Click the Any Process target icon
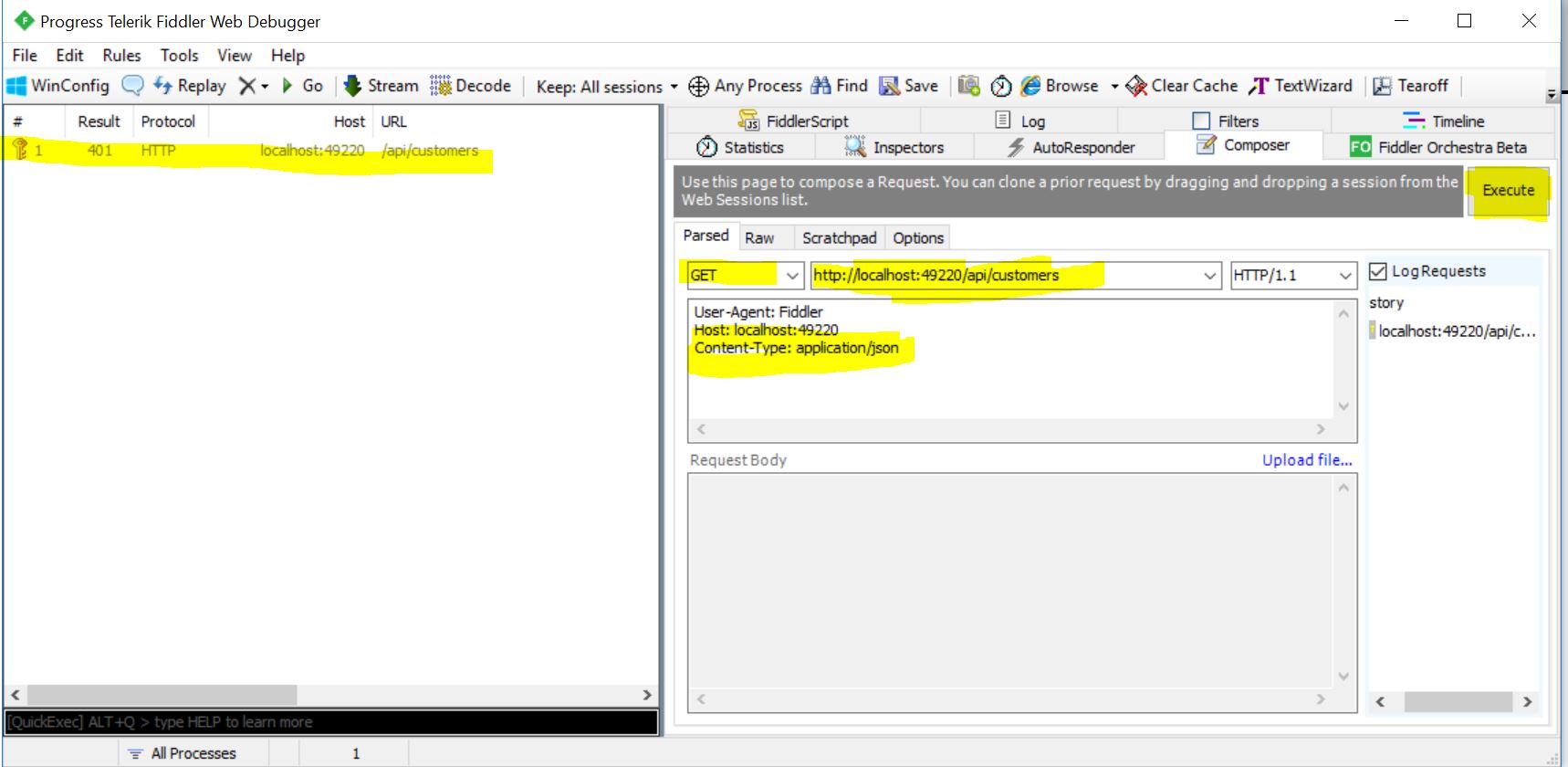Image resolution: width=1568 pixels, height=767 pixels. pyautogui.click(x=698, y=86)
